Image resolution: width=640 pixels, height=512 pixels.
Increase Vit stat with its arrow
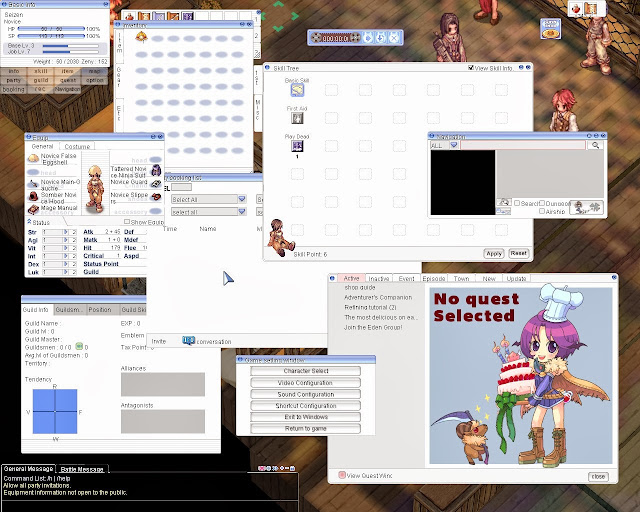[x=65, y=248]
